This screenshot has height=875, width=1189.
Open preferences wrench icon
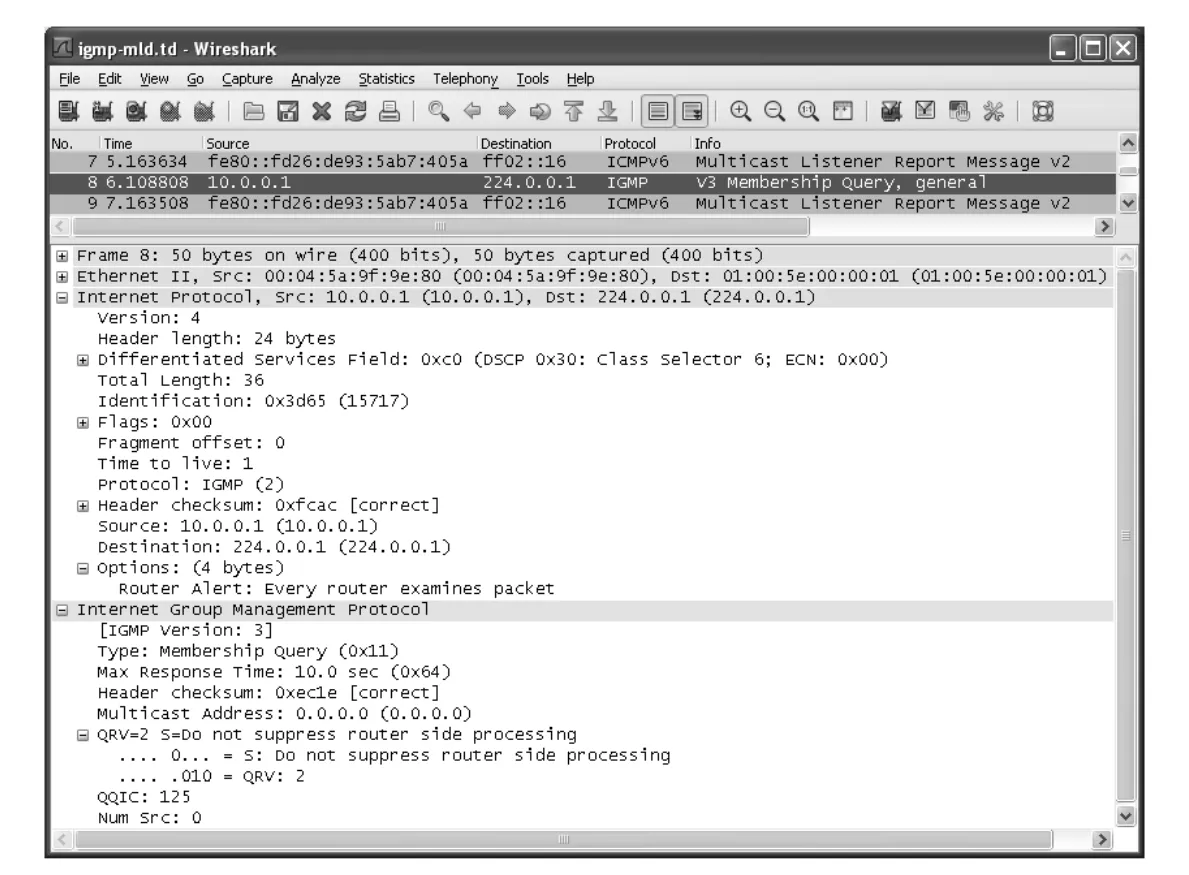click(x=993, y=111)
